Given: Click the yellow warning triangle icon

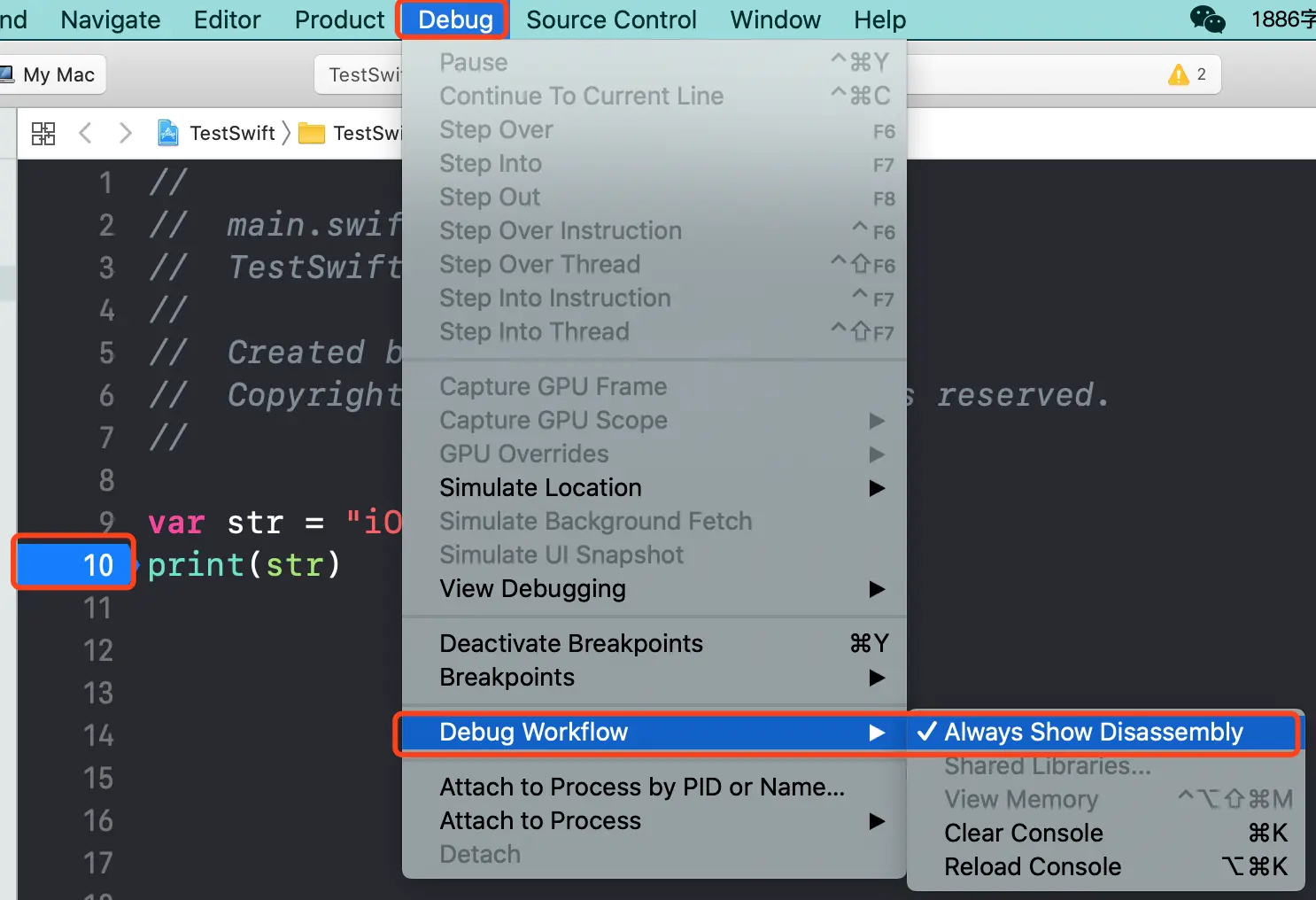Looking at the screenshot, I should tap(1178, 74).
